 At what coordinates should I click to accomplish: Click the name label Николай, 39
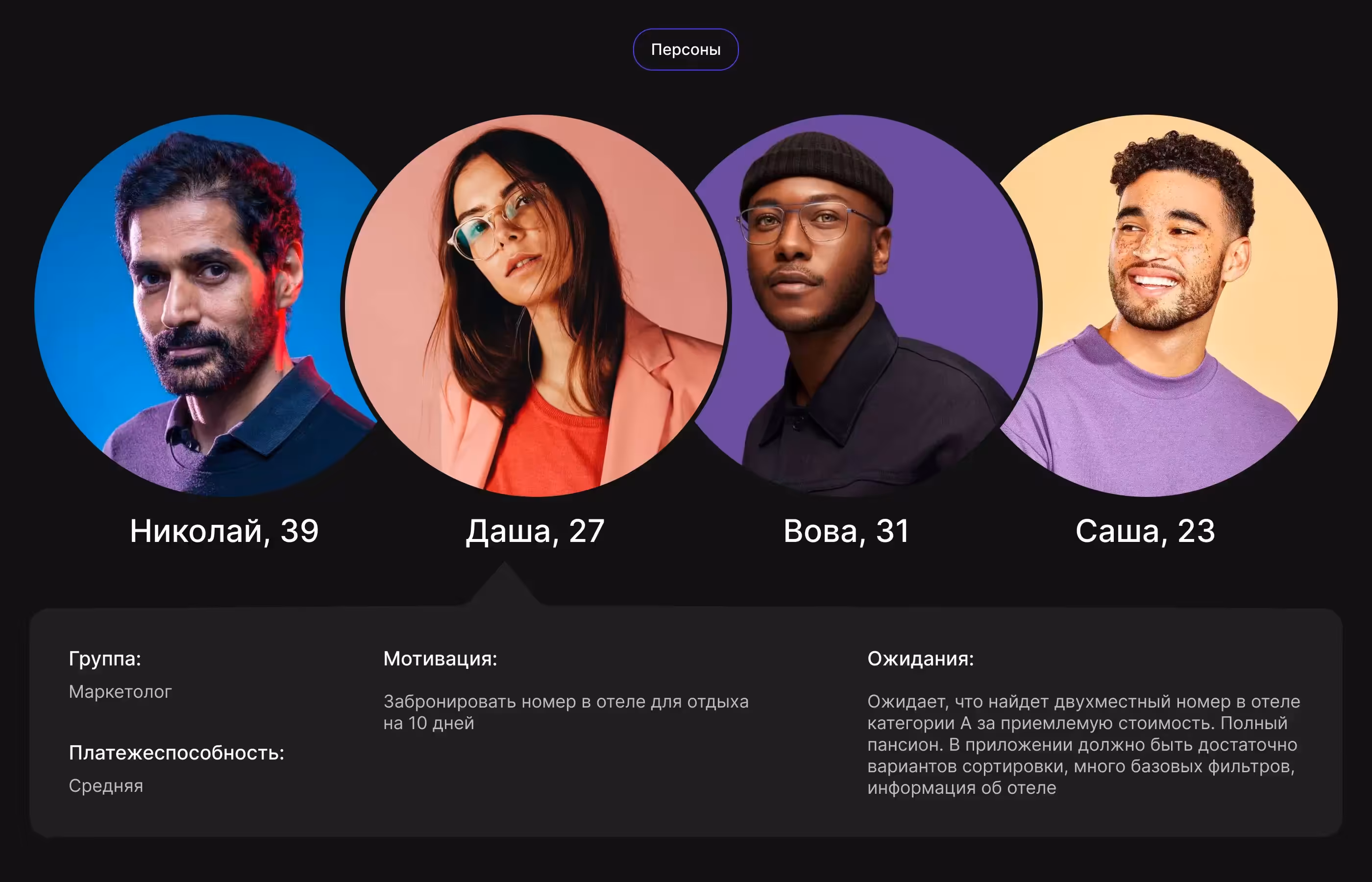(224, 531)
